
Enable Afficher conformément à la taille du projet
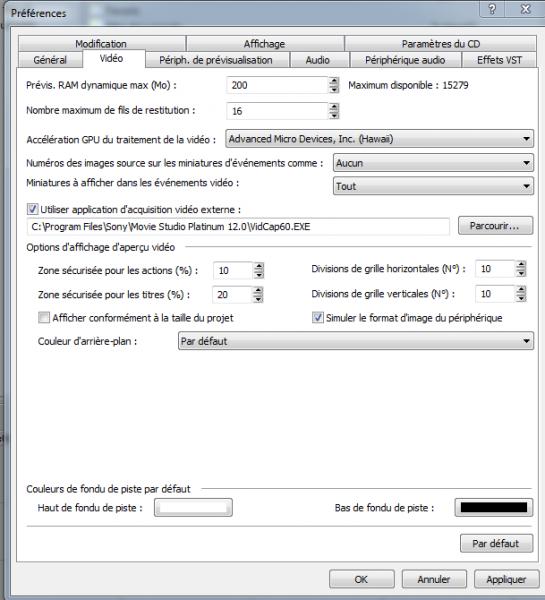tap(44, 318)
